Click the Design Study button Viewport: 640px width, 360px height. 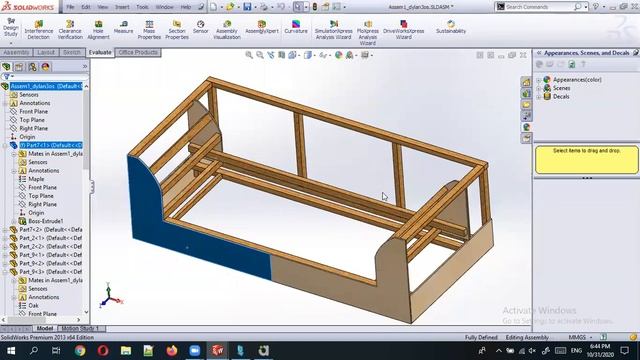point(11,28)
